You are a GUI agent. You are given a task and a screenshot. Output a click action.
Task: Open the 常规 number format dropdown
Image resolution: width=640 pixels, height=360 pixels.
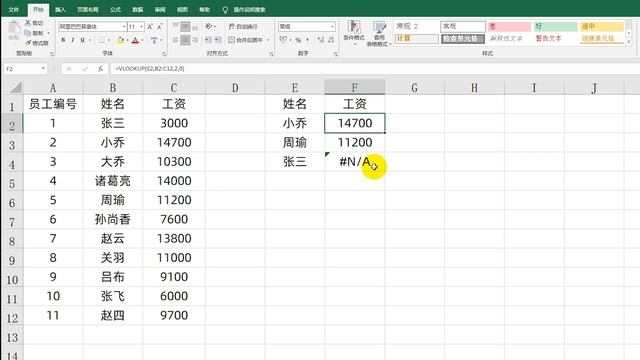pyautogui.click(x=332, y=27)
